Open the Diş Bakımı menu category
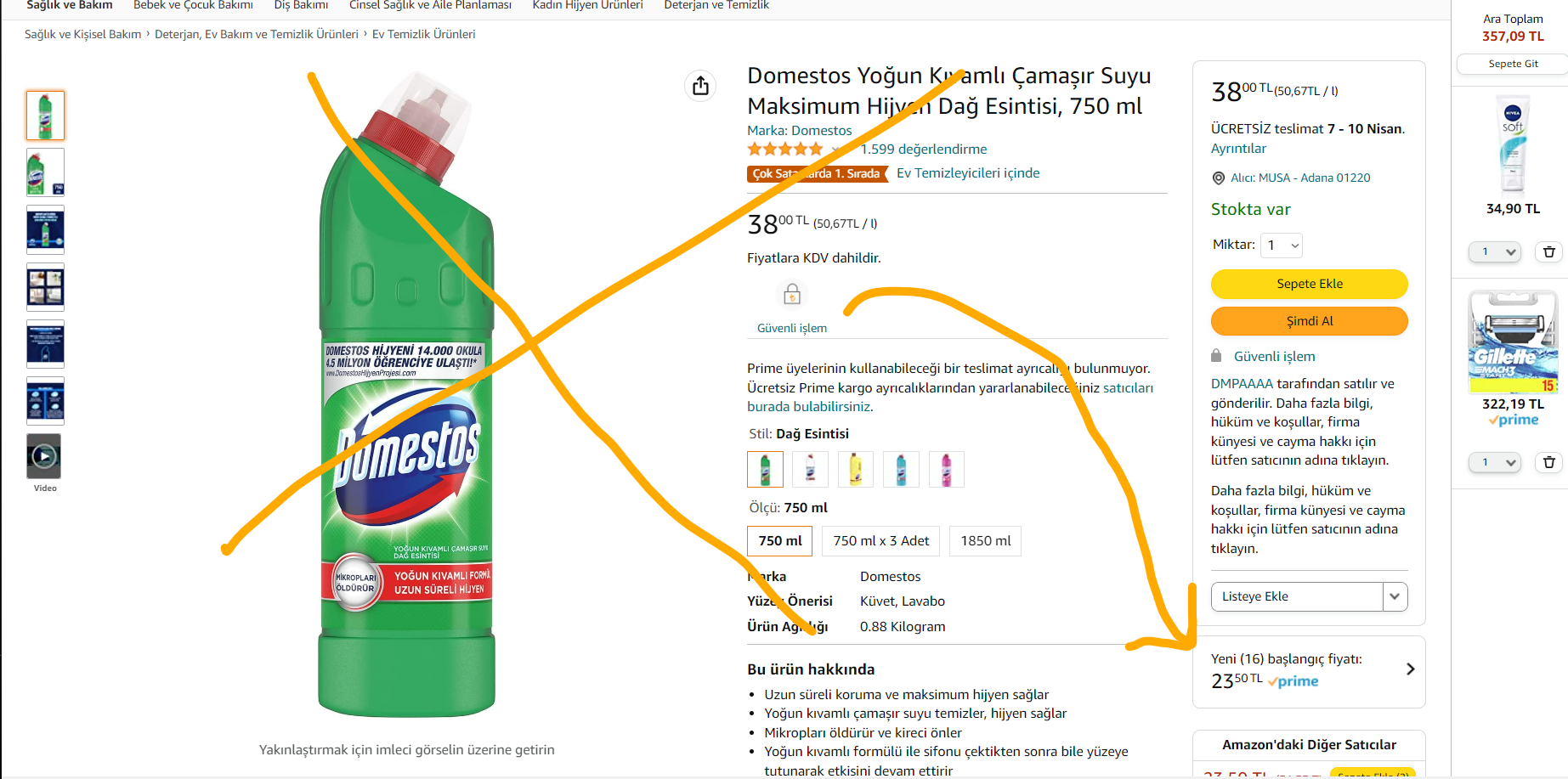 pos(301,5)
